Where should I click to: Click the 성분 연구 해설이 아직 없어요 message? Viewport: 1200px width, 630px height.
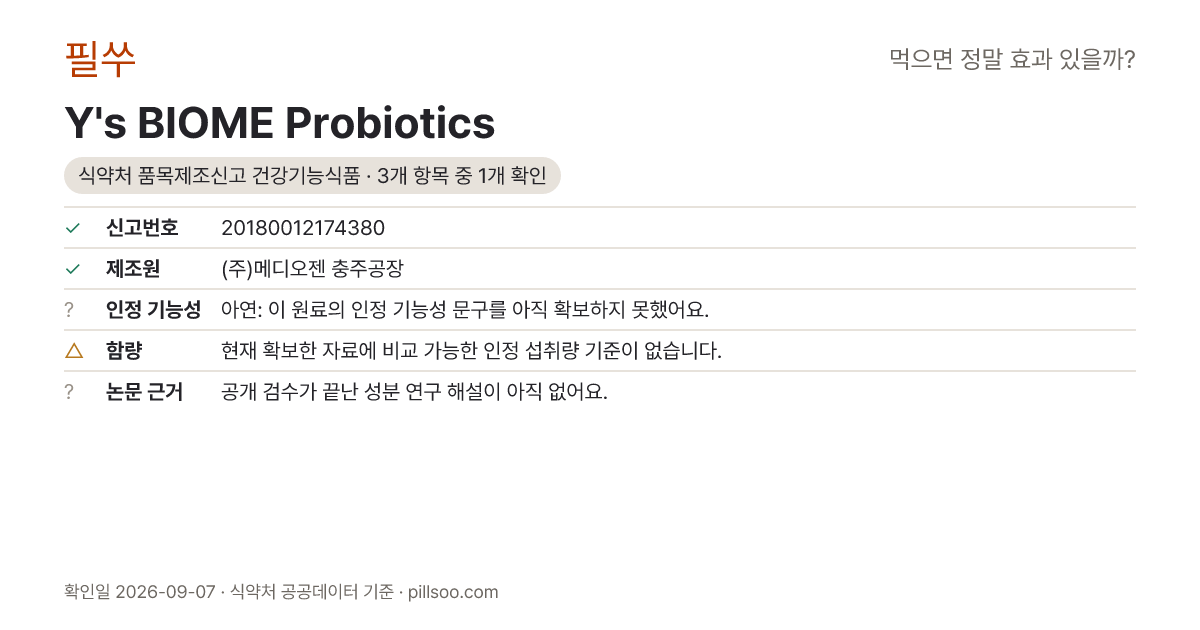[414, 392]
